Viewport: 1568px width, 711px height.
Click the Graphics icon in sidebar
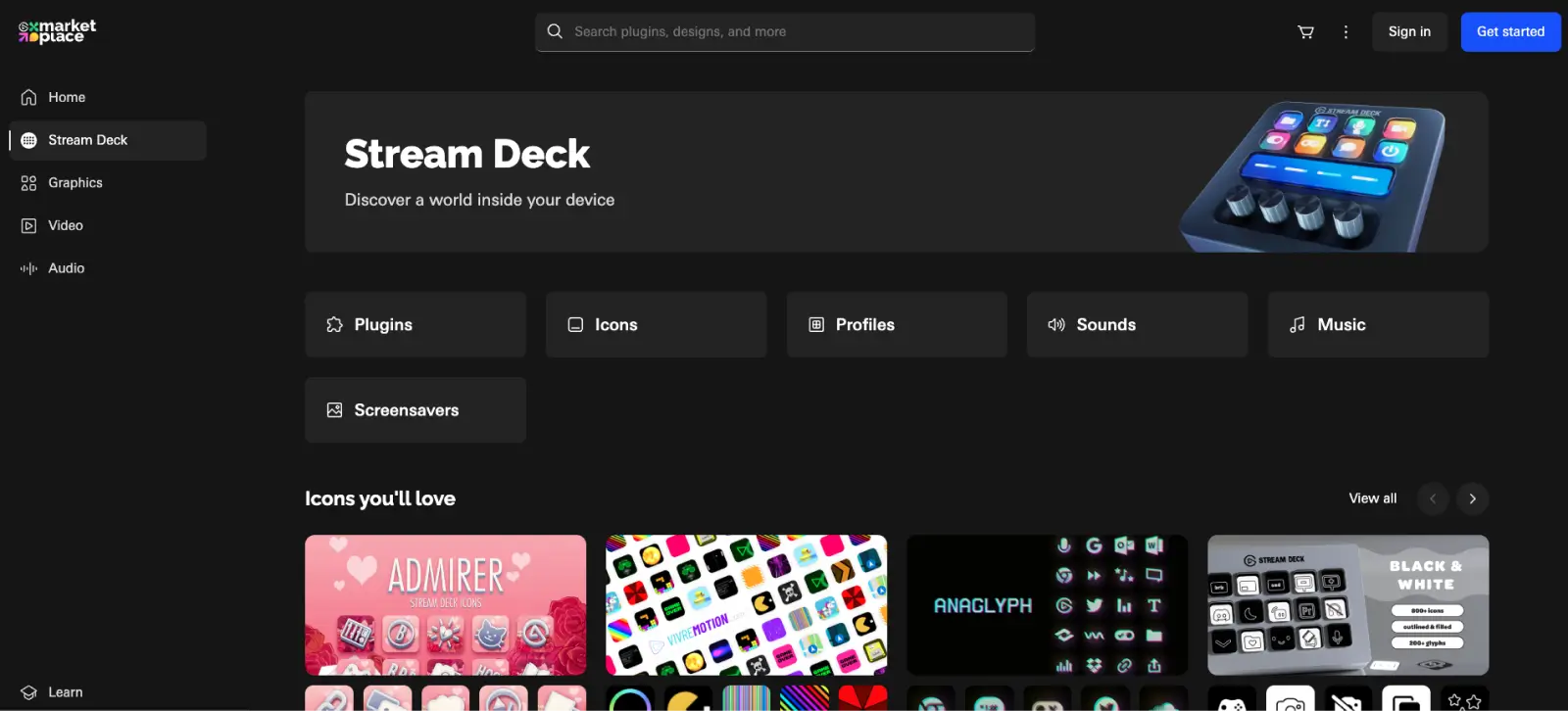29,183
